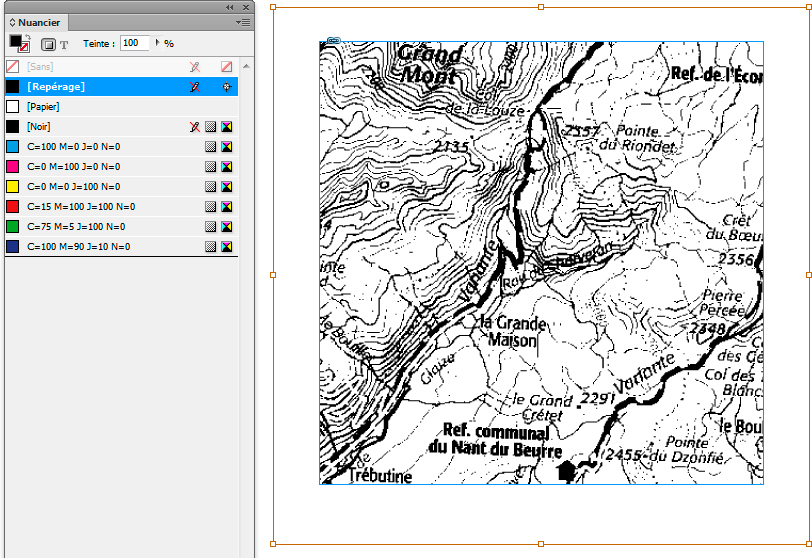Click the green color chip
Viewport: 812px width, 558px height.
(12, 227)
